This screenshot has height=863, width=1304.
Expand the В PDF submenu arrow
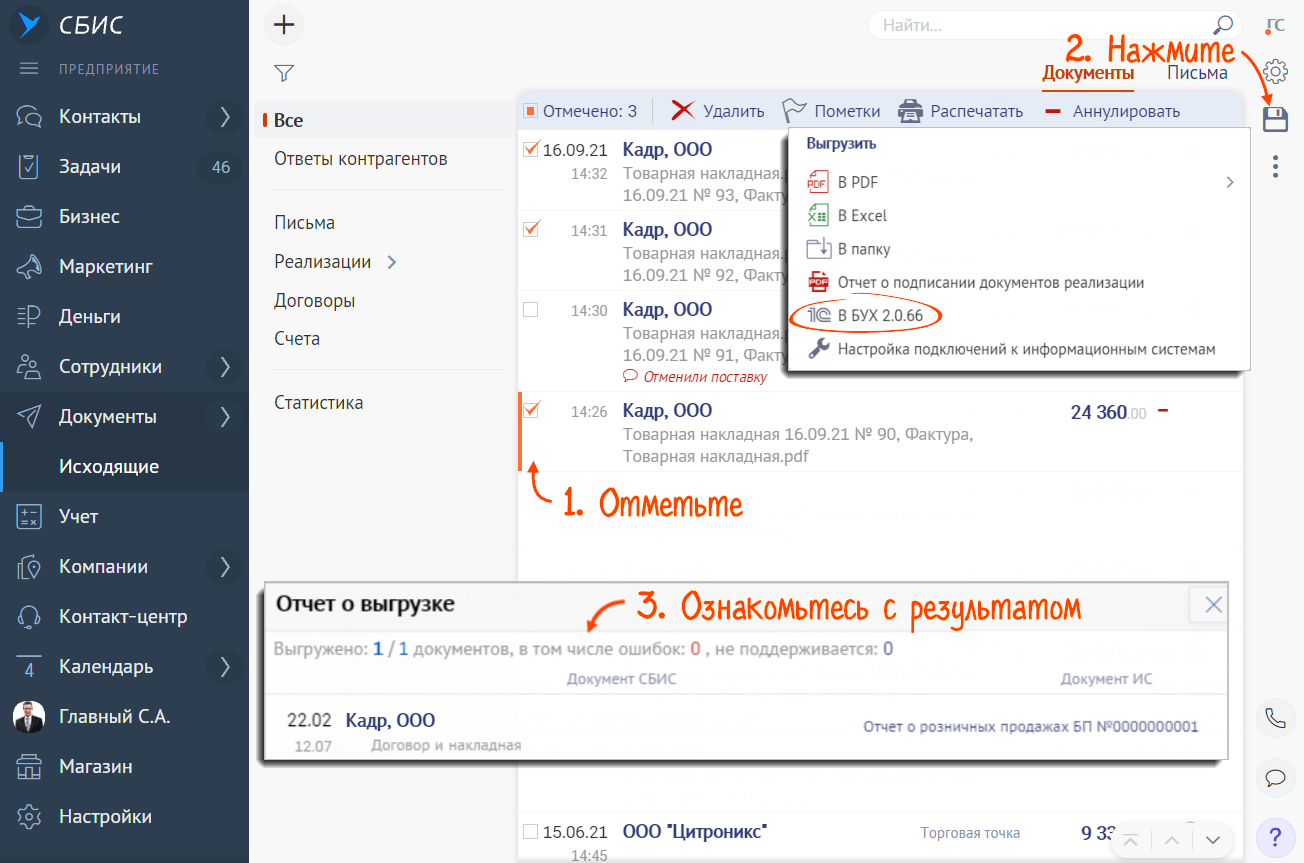point(1230,182)
